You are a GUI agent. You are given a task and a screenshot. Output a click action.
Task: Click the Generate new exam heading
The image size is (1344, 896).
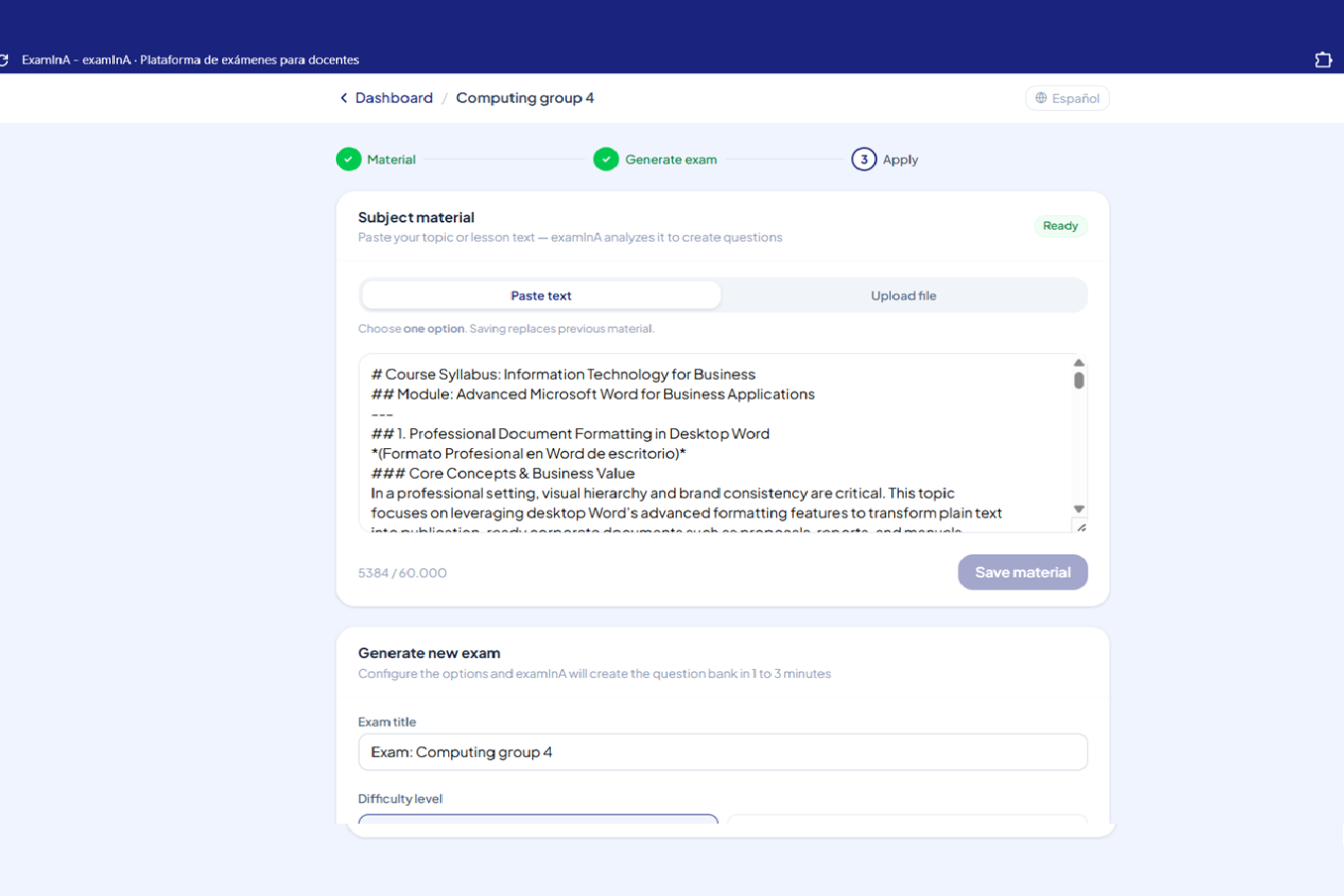pos(429,653)
